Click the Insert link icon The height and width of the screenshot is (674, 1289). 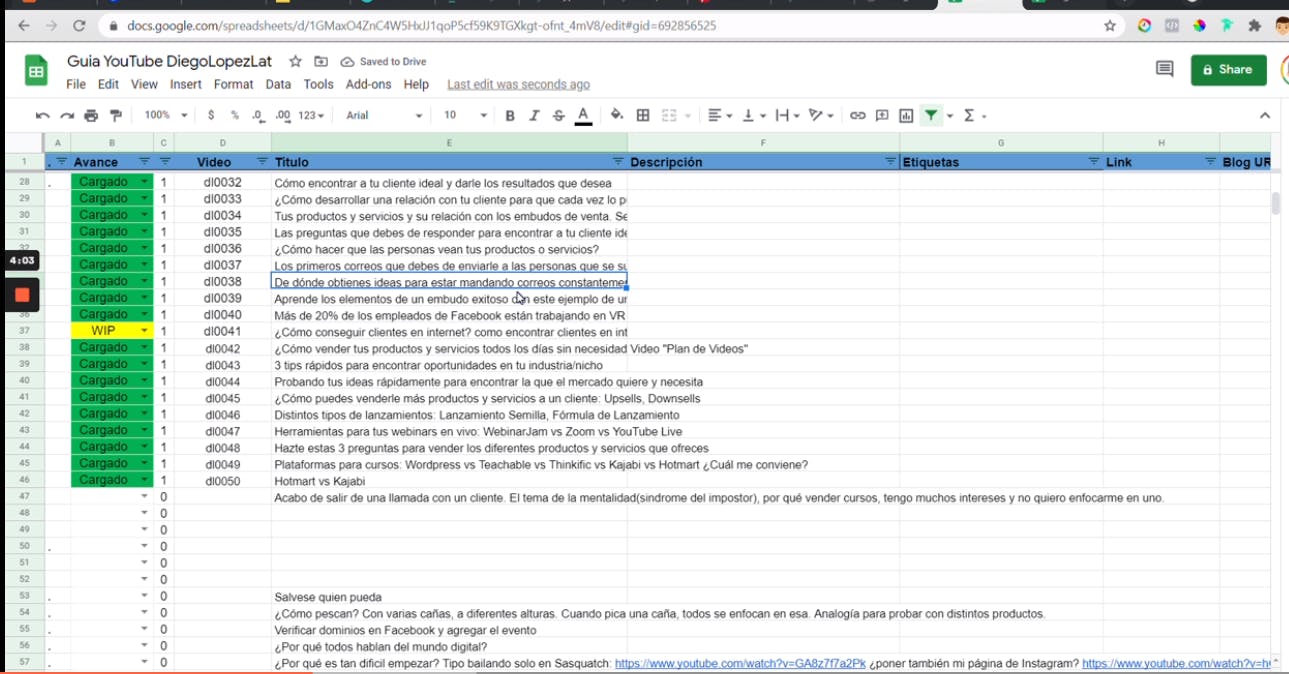(x=857, y=116)
